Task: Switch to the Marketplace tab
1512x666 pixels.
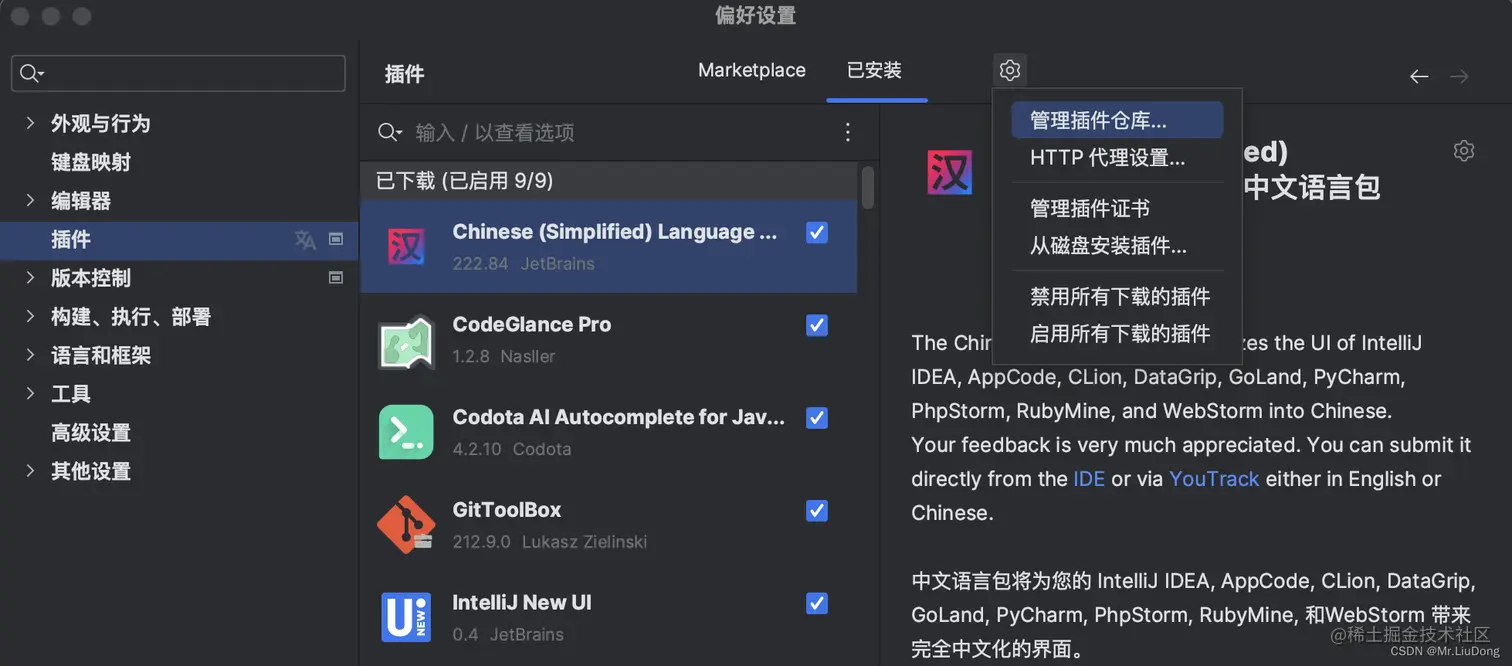Action: coord(752,70)
